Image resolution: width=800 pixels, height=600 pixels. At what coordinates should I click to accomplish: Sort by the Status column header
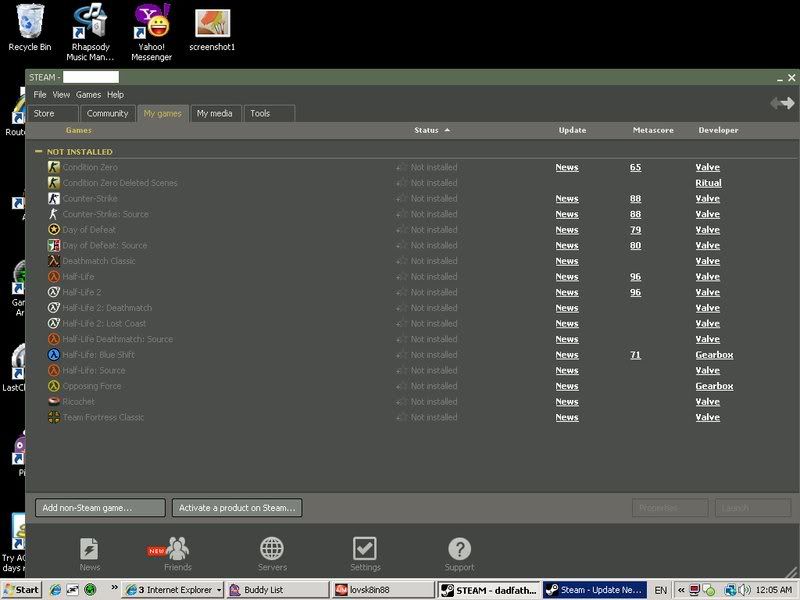(x=432, y=130)
